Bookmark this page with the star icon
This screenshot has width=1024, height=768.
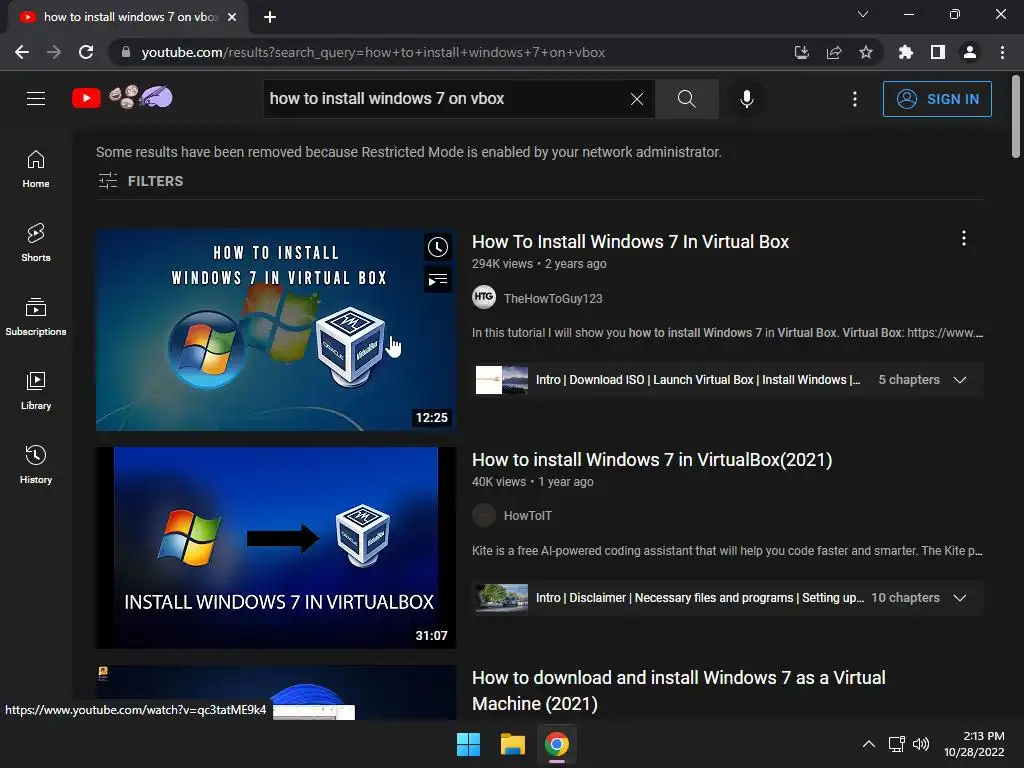(x=866, y=52)
